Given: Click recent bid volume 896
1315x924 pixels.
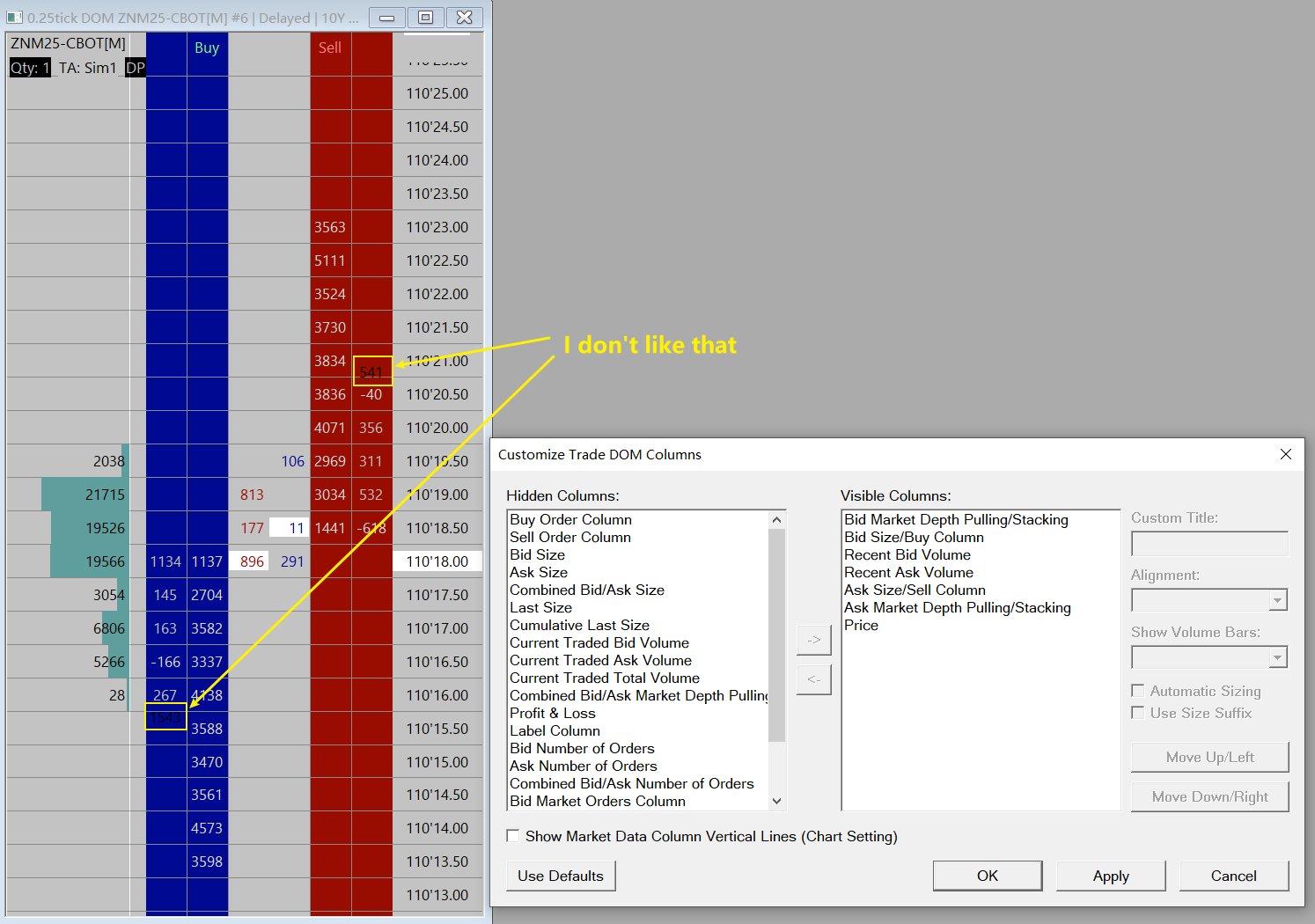Looking at the screenshot, I should [x=252, y=561].
